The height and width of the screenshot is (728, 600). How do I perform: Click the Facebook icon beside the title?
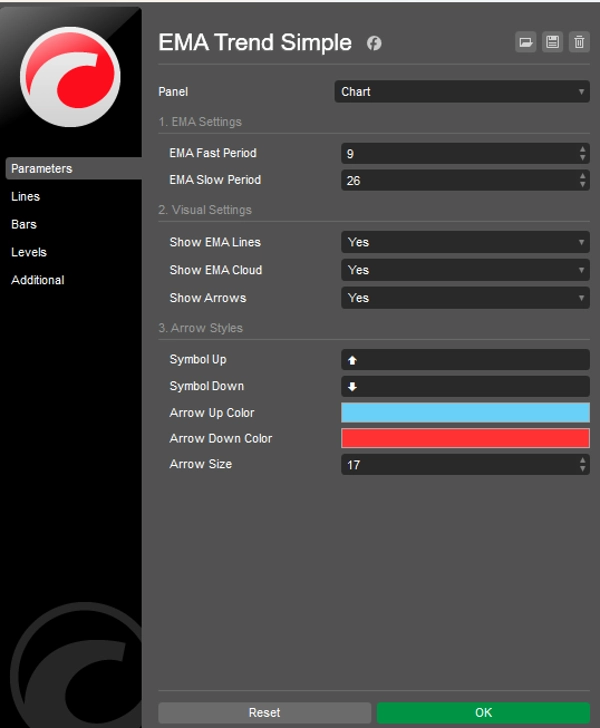coord(374,43)
